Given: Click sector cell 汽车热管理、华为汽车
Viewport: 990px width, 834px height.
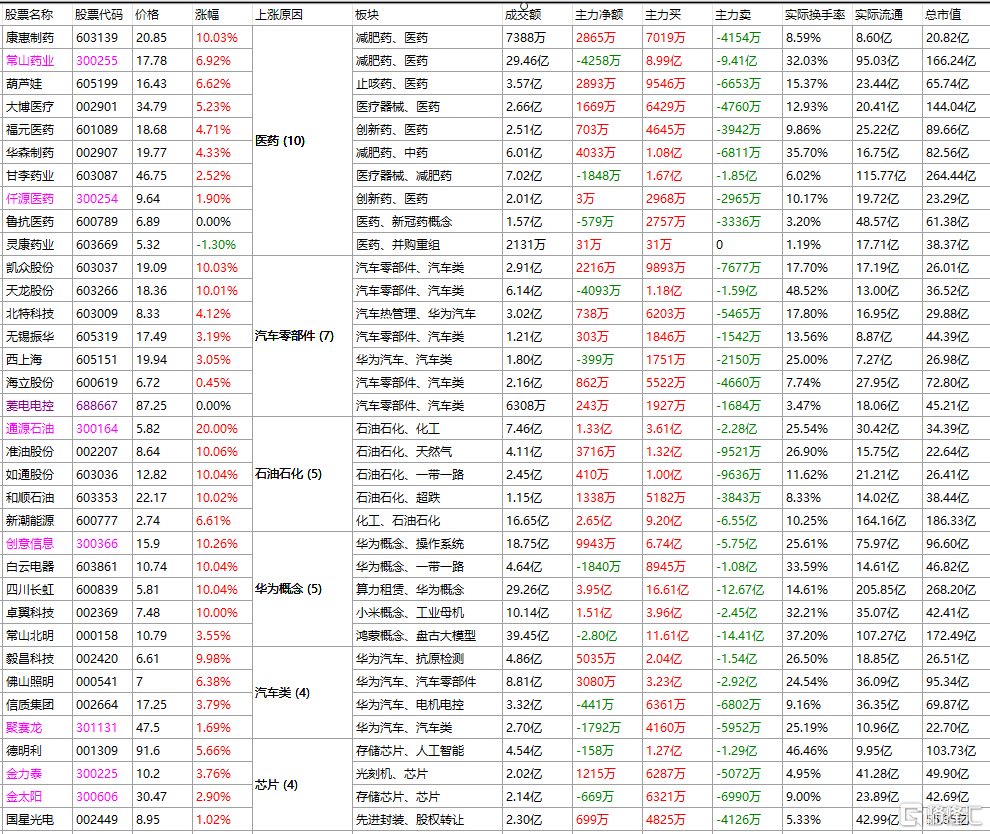Looking at the screenshot, I should [x=415, y=314].
